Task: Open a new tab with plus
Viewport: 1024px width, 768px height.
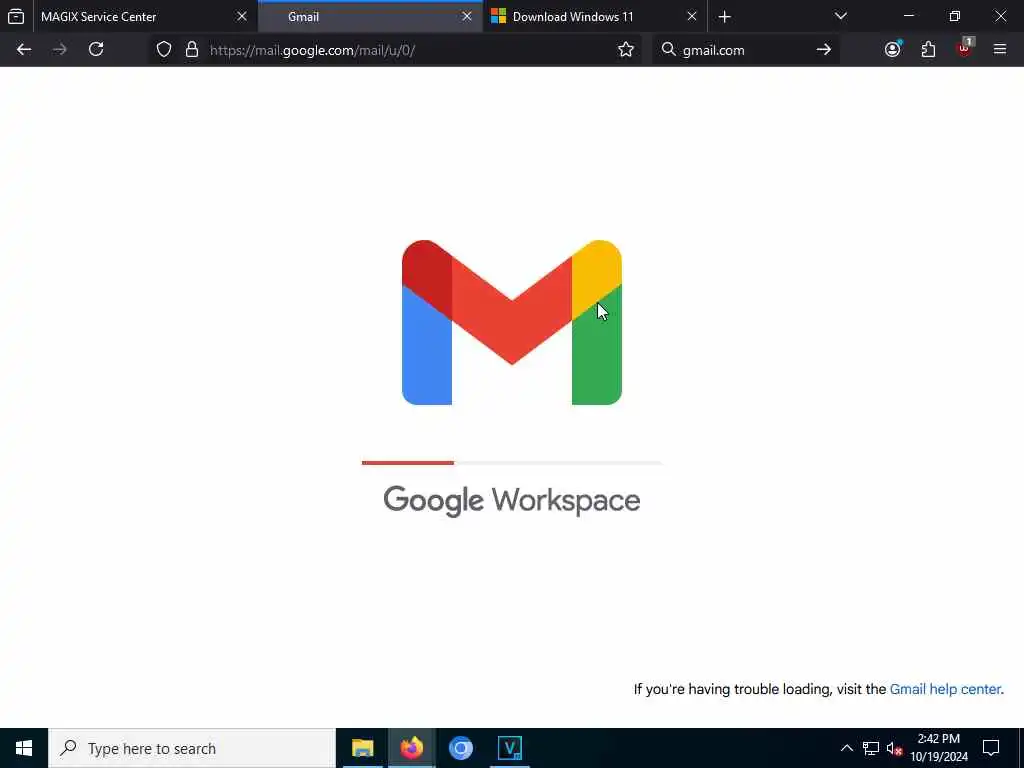Action: tap(724, 17)
